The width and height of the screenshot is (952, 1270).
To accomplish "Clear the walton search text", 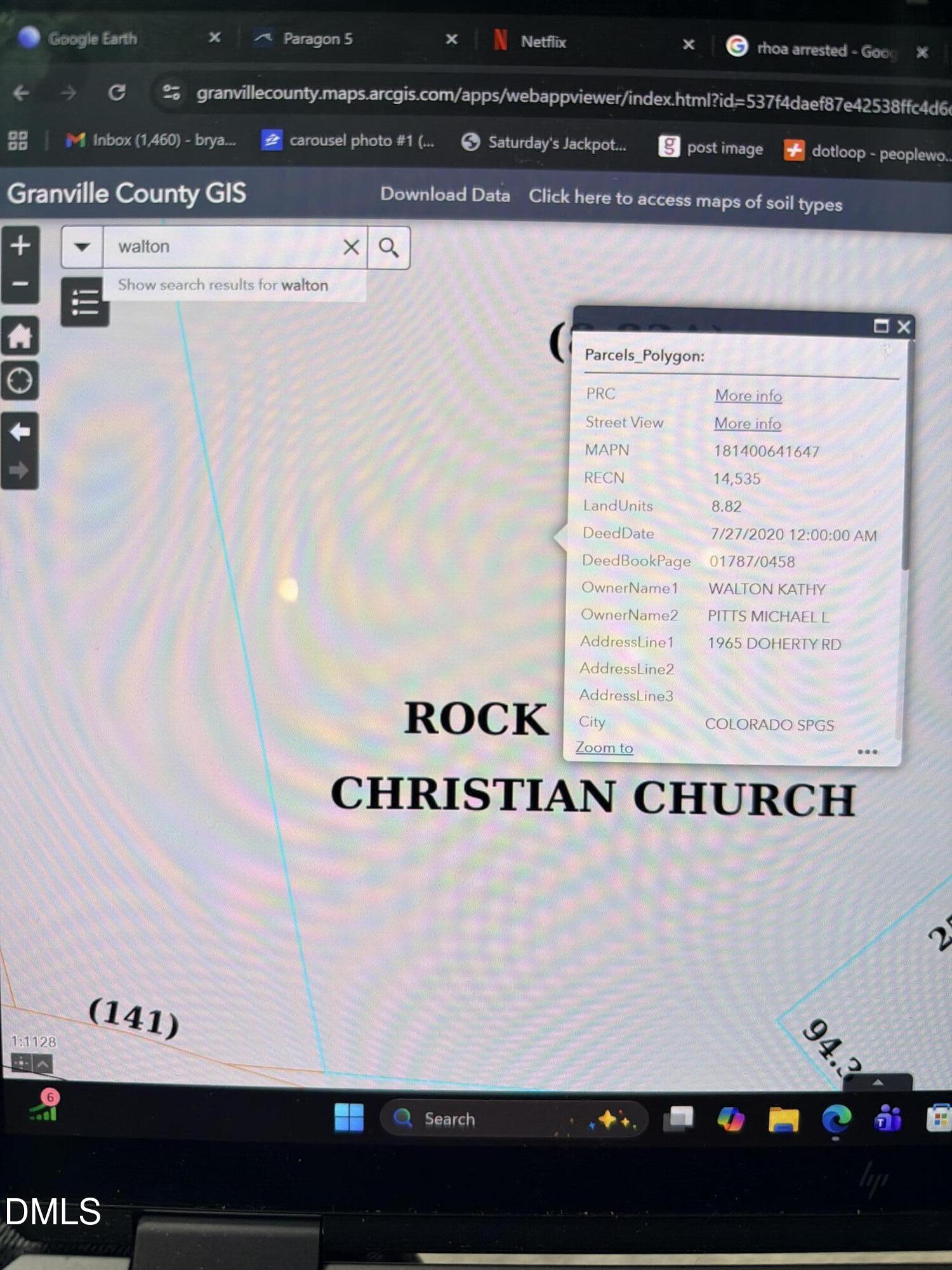I will tap(351, 247).
